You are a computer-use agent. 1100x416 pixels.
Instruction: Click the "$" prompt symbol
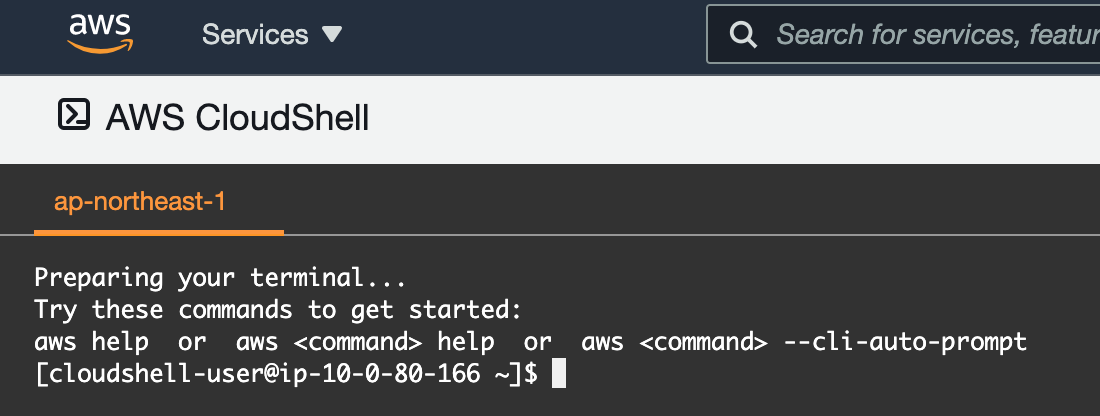point(531,374)
